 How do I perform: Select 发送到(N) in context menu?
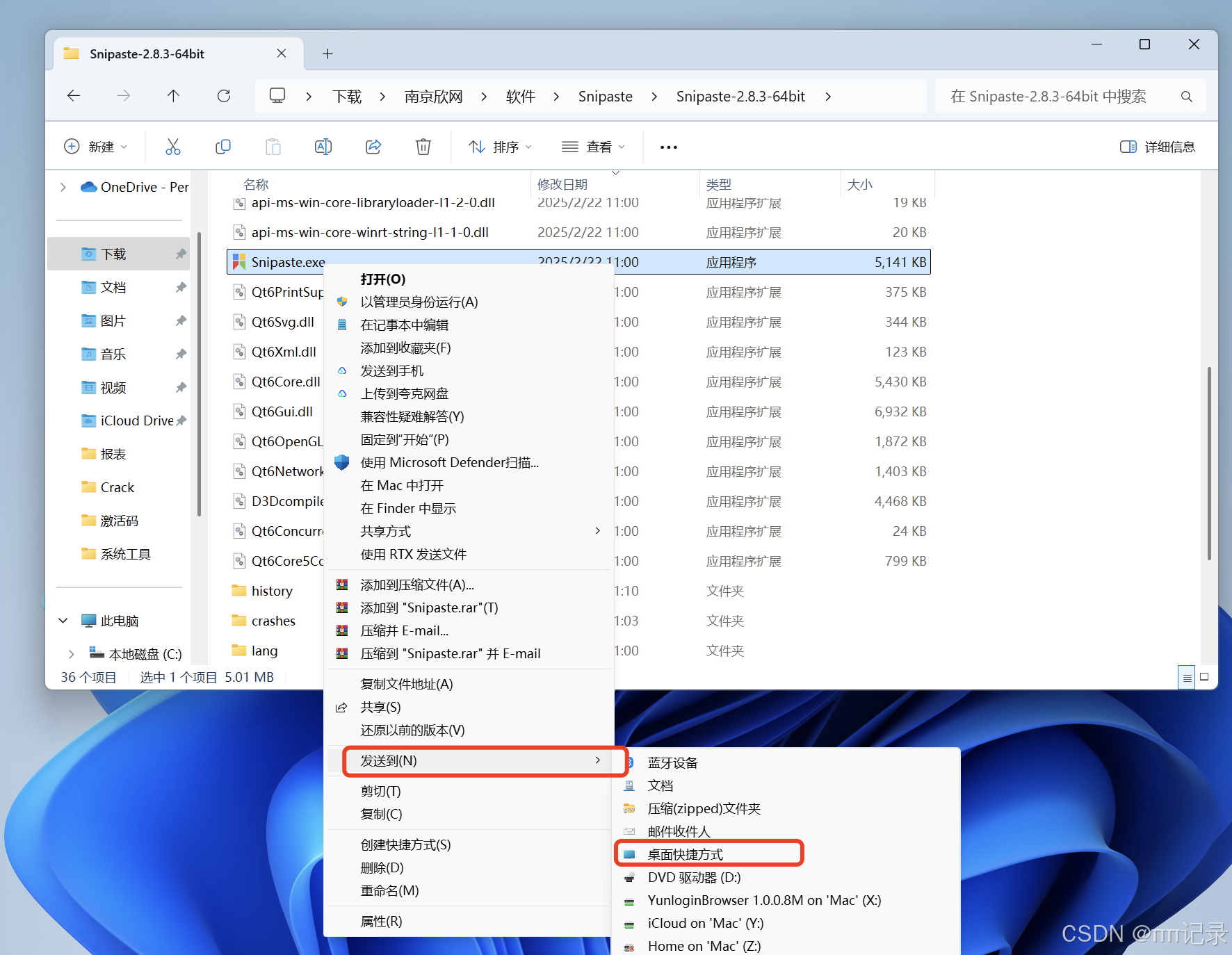469,760
